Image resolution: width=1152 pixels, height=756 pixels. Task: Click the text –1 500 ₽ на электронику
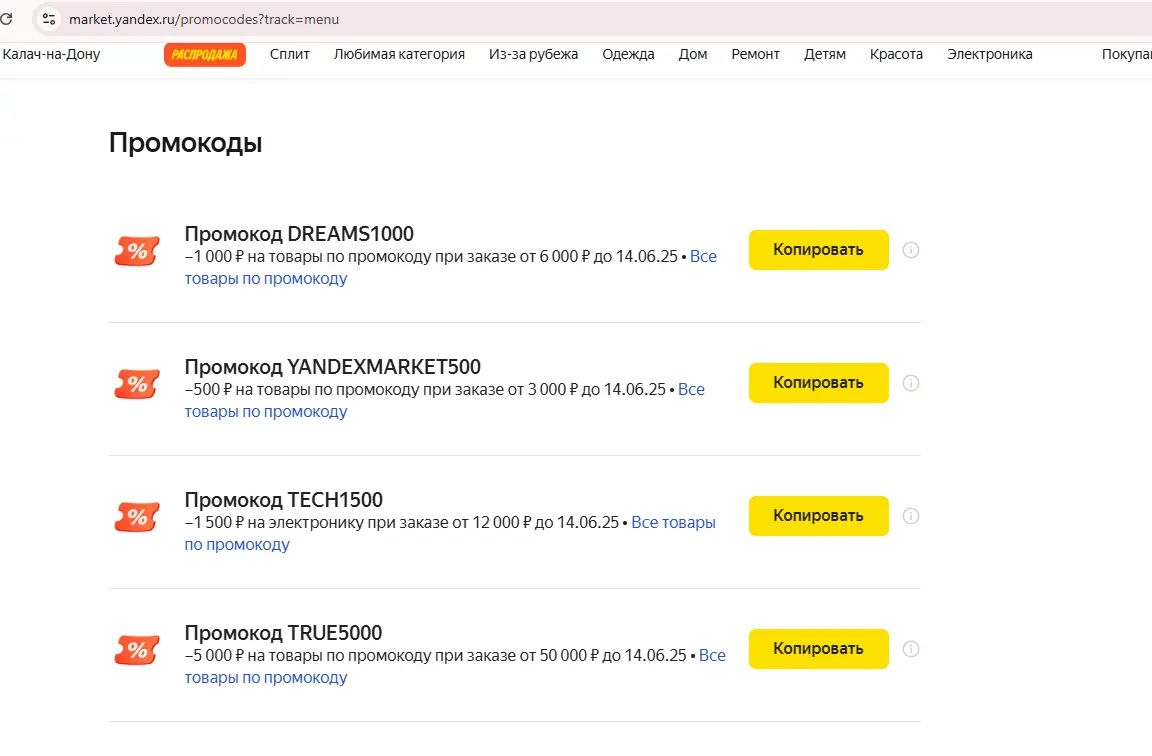point(274,522)
